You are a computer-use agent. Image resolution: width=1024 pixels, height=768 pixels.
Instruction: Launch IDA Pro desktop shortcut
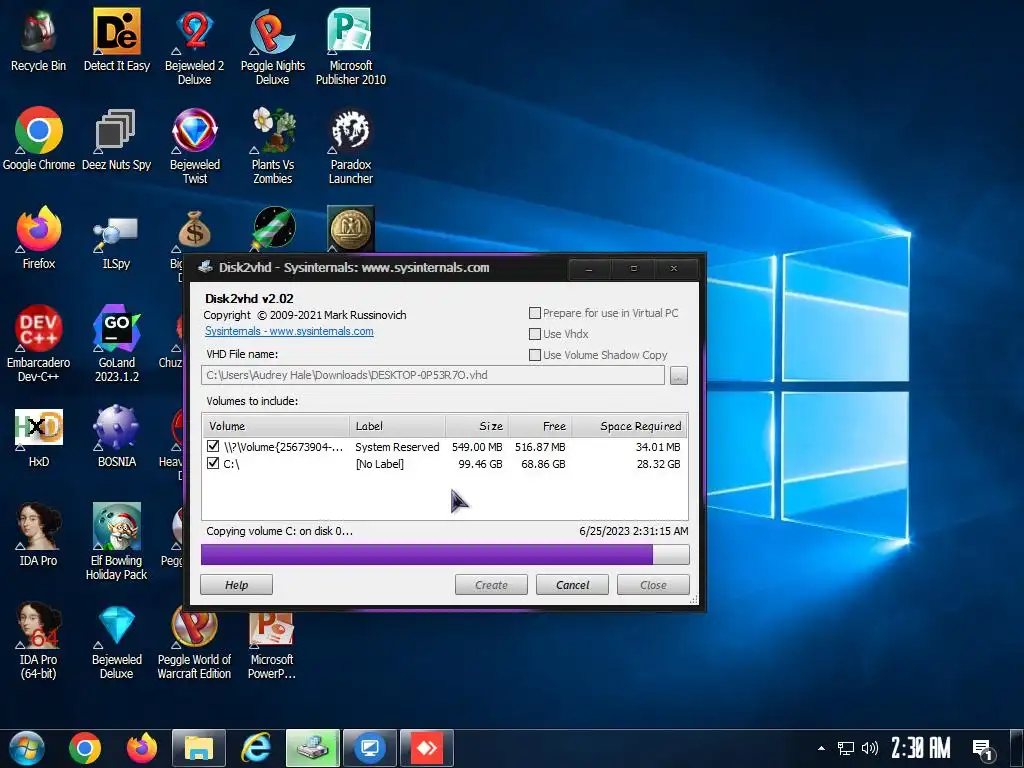39,536
